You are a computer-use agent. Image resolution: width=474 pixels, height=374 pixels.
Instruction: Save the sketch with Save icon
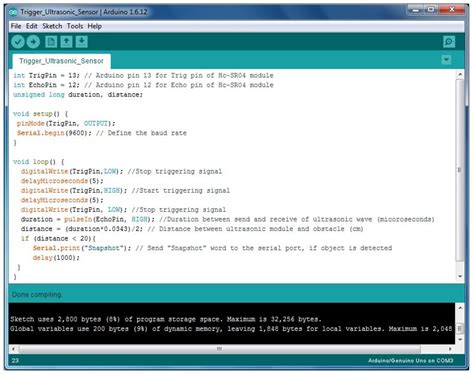82,42
